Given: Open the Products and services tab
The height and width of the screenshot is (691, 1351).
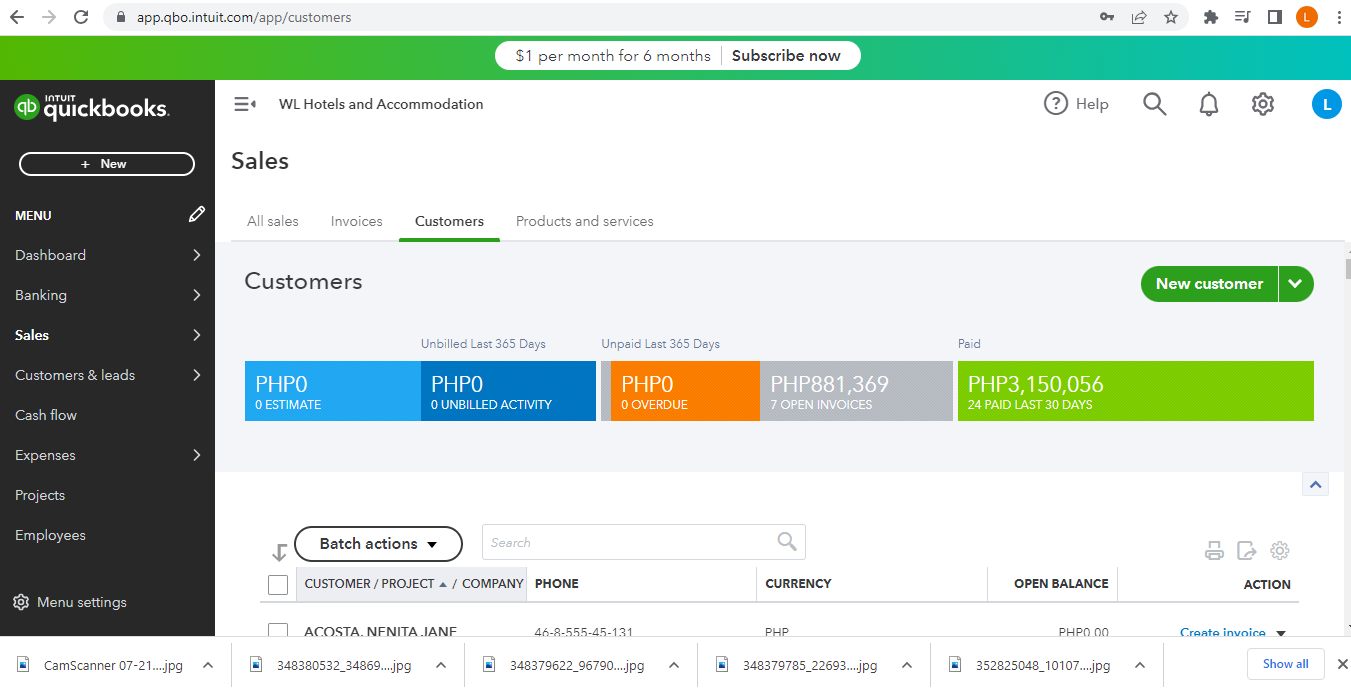Looking at the screenshot, I should coord(584,221).
